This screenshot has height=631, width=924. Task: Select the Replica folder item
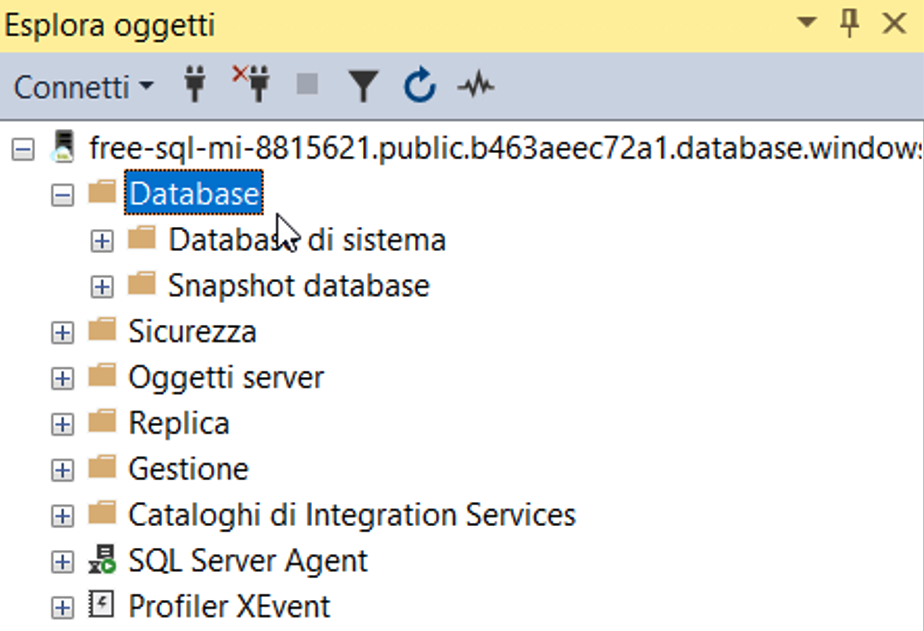pyautogui.click(x=178, y=423)
